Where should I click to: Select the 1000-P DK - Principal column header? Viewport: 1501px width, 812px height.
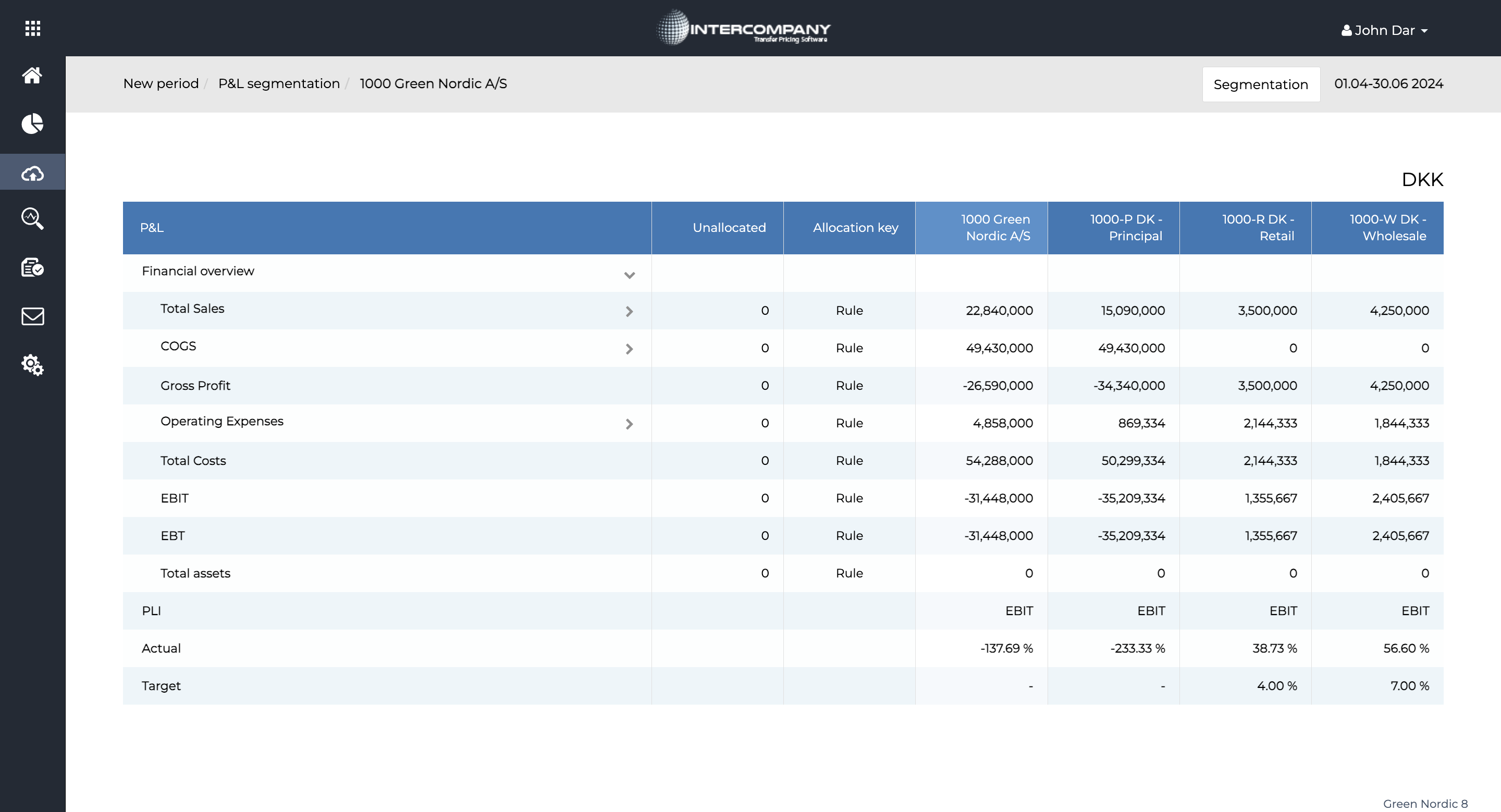pos(1114,228)
